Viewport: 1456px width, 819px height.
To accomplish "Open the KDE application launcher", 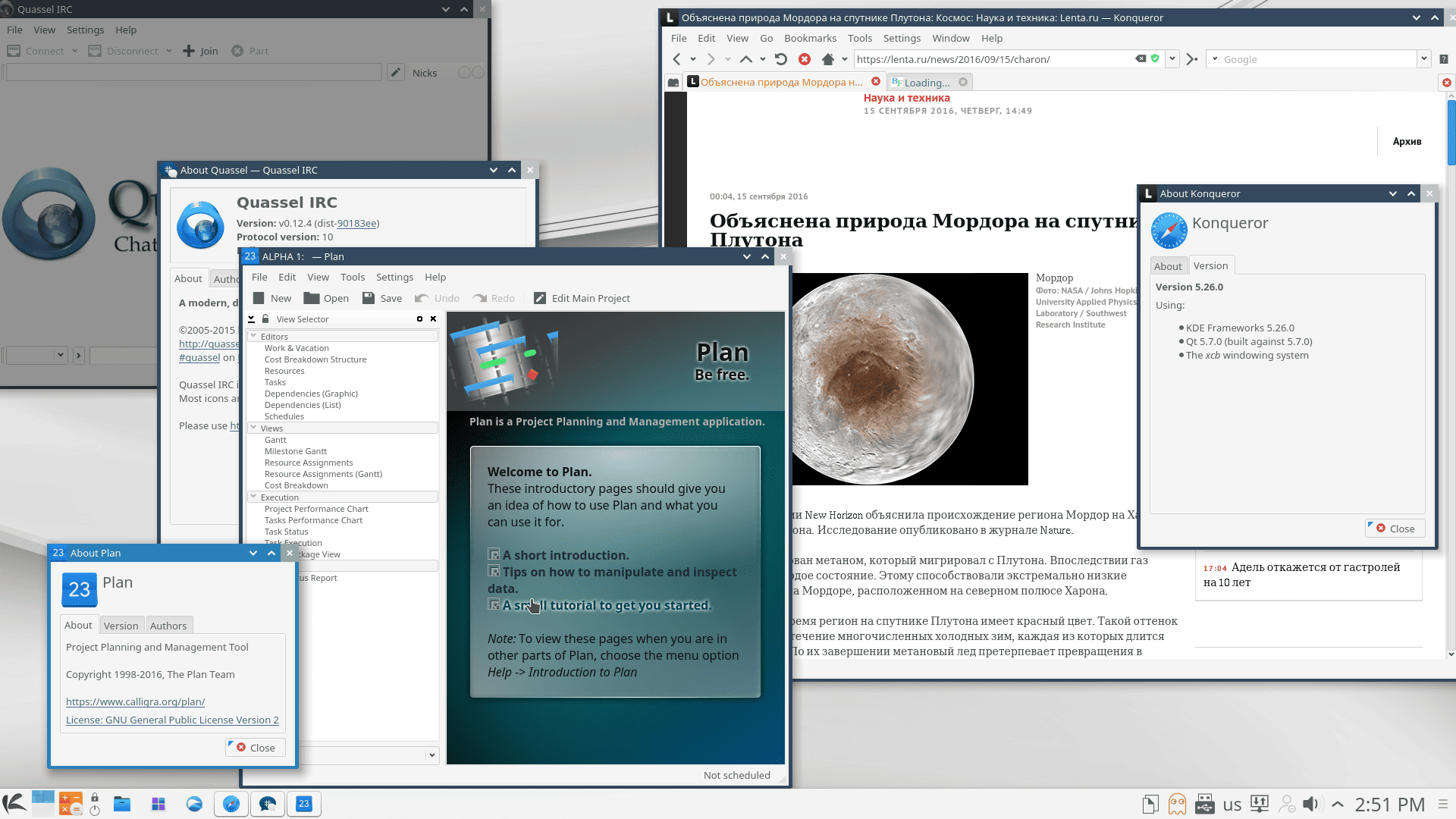I will 14,804.
